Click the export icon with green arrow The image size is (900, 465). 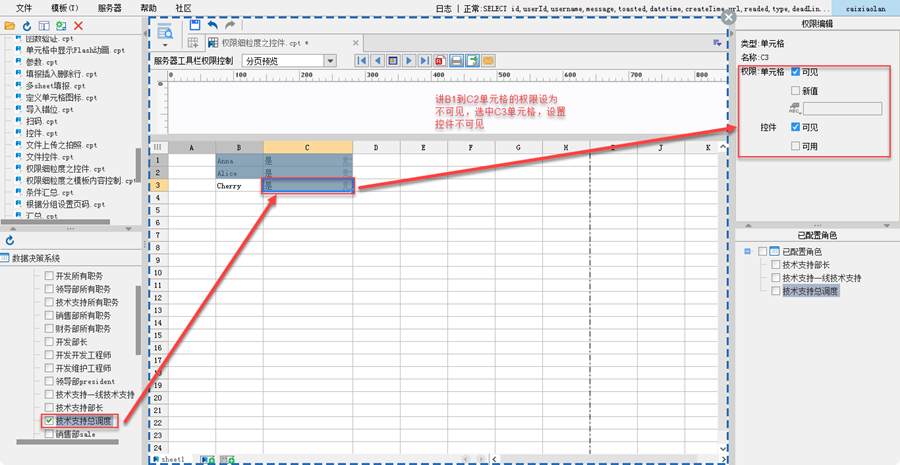point(472,61)
